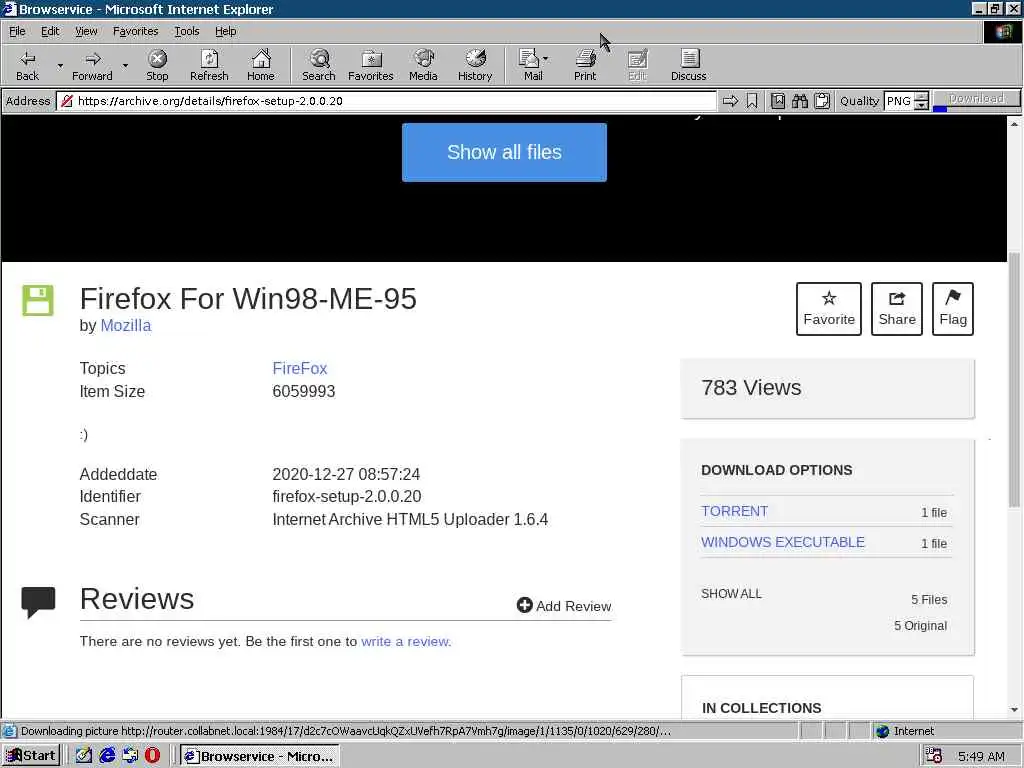
Task: Open the File menu
Action: tap(17, 31)
